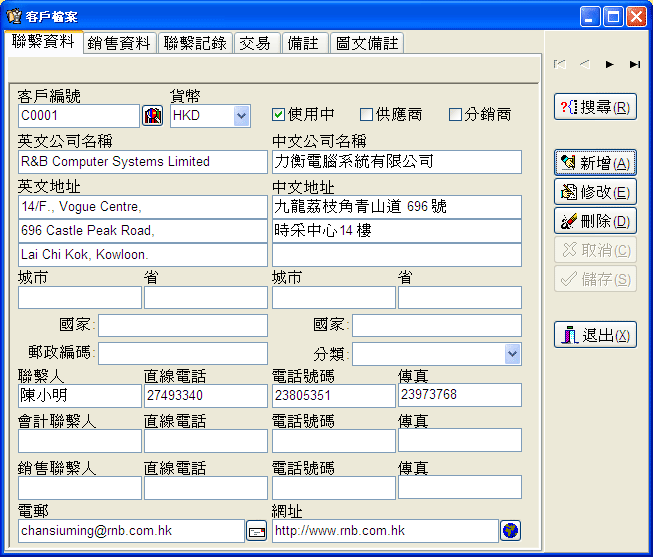
Task: Click the 中文公司名稱 field
Action: click(x=396, y=162)
